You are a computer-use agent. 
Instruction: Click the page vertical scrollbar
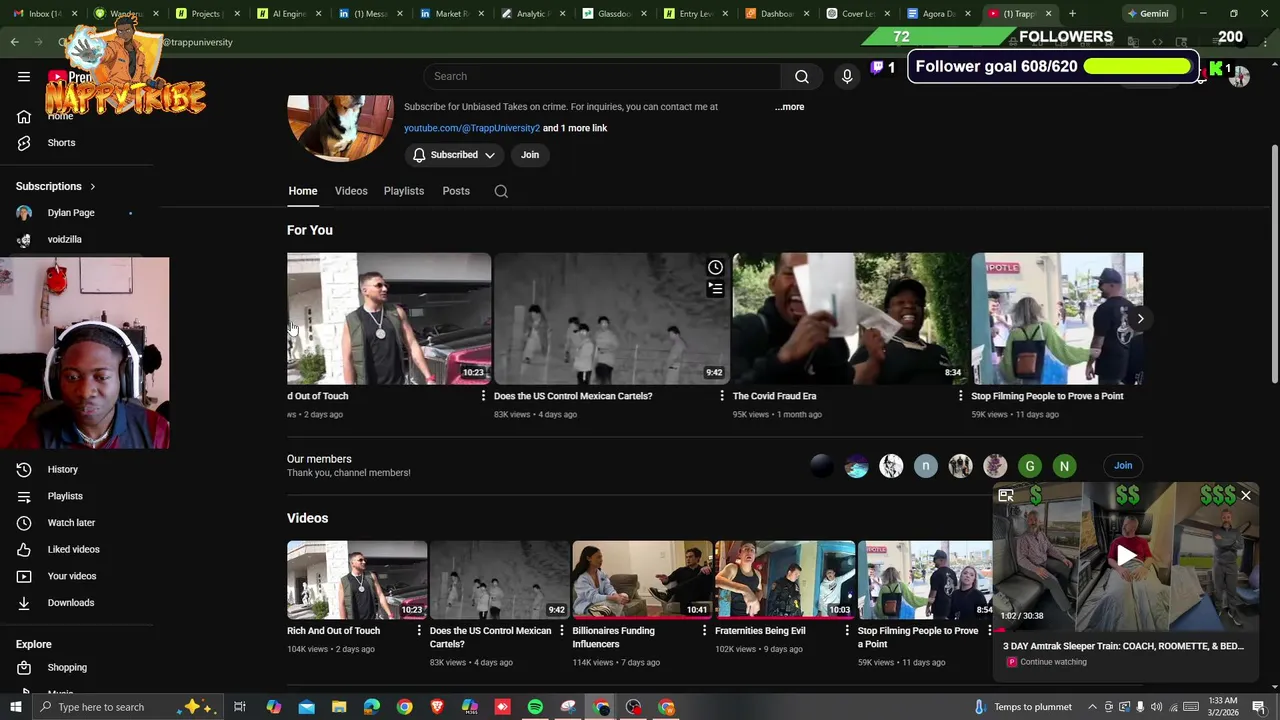pos(1274,262)
